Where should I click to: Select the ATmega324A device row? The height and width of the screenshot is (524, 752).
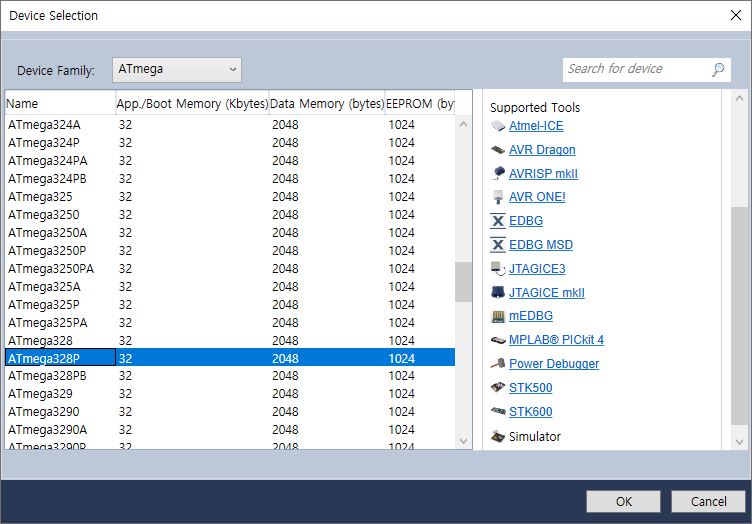tap(230, 125)
